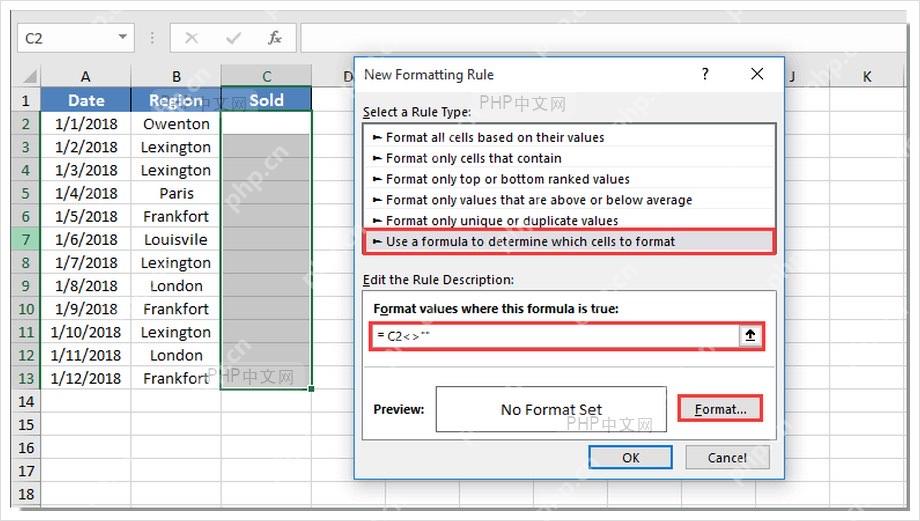Viewport: 920px width, 521px height.
Task: Select row 7 header
Action: [x=26, y=239]
